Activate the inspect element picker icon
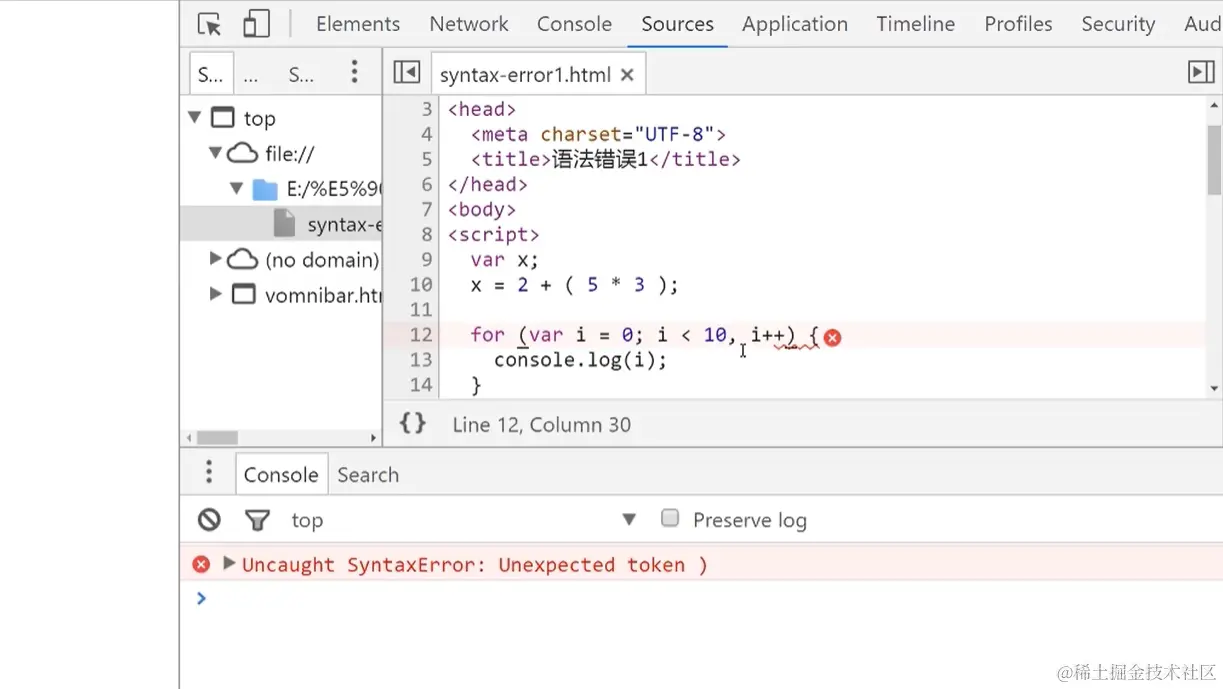Screen dimensions: 1223x689 tap(209, 24)
